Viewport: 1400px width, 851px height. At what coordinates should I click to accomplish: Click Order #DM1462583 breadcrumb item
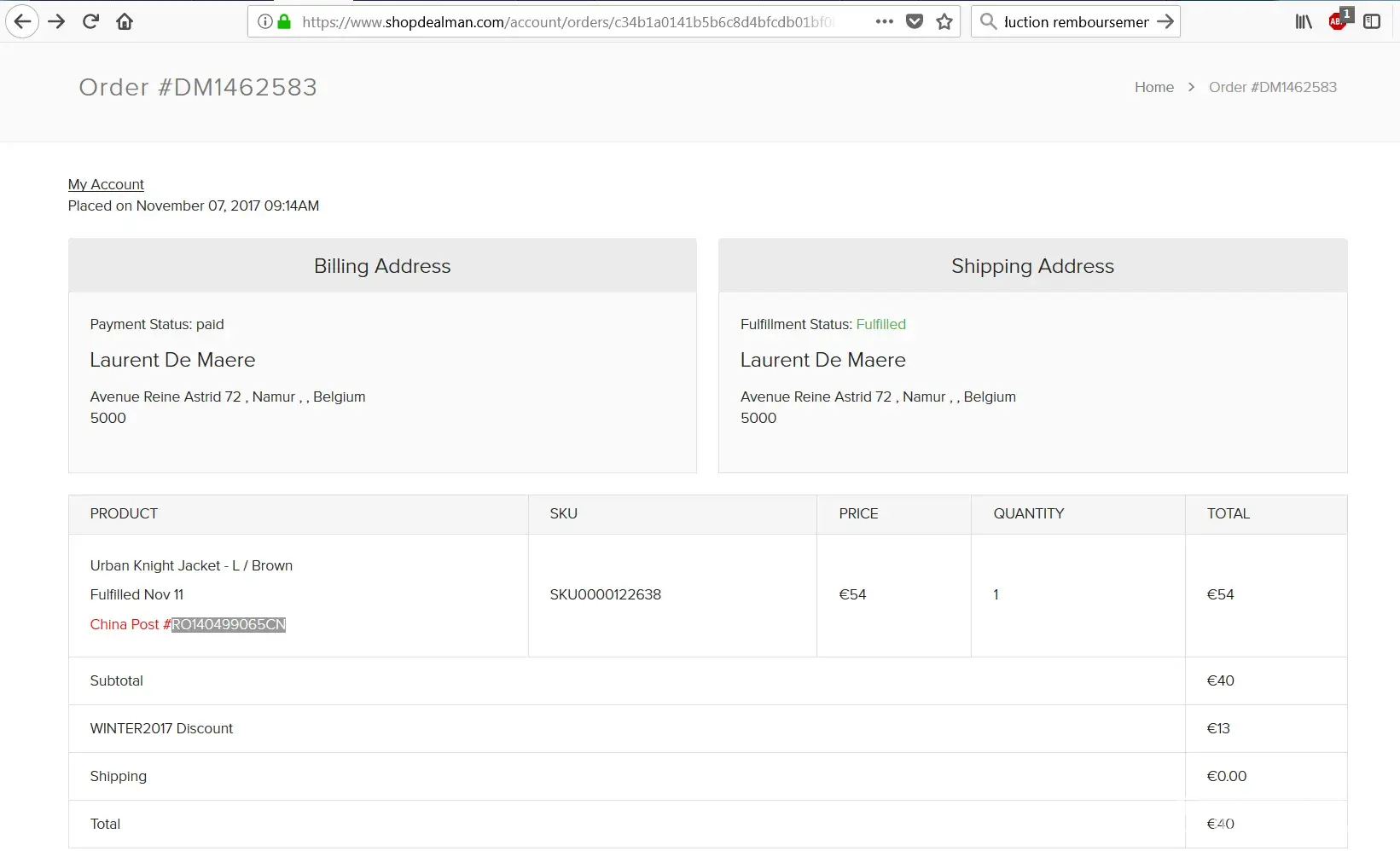(1272, 87)
